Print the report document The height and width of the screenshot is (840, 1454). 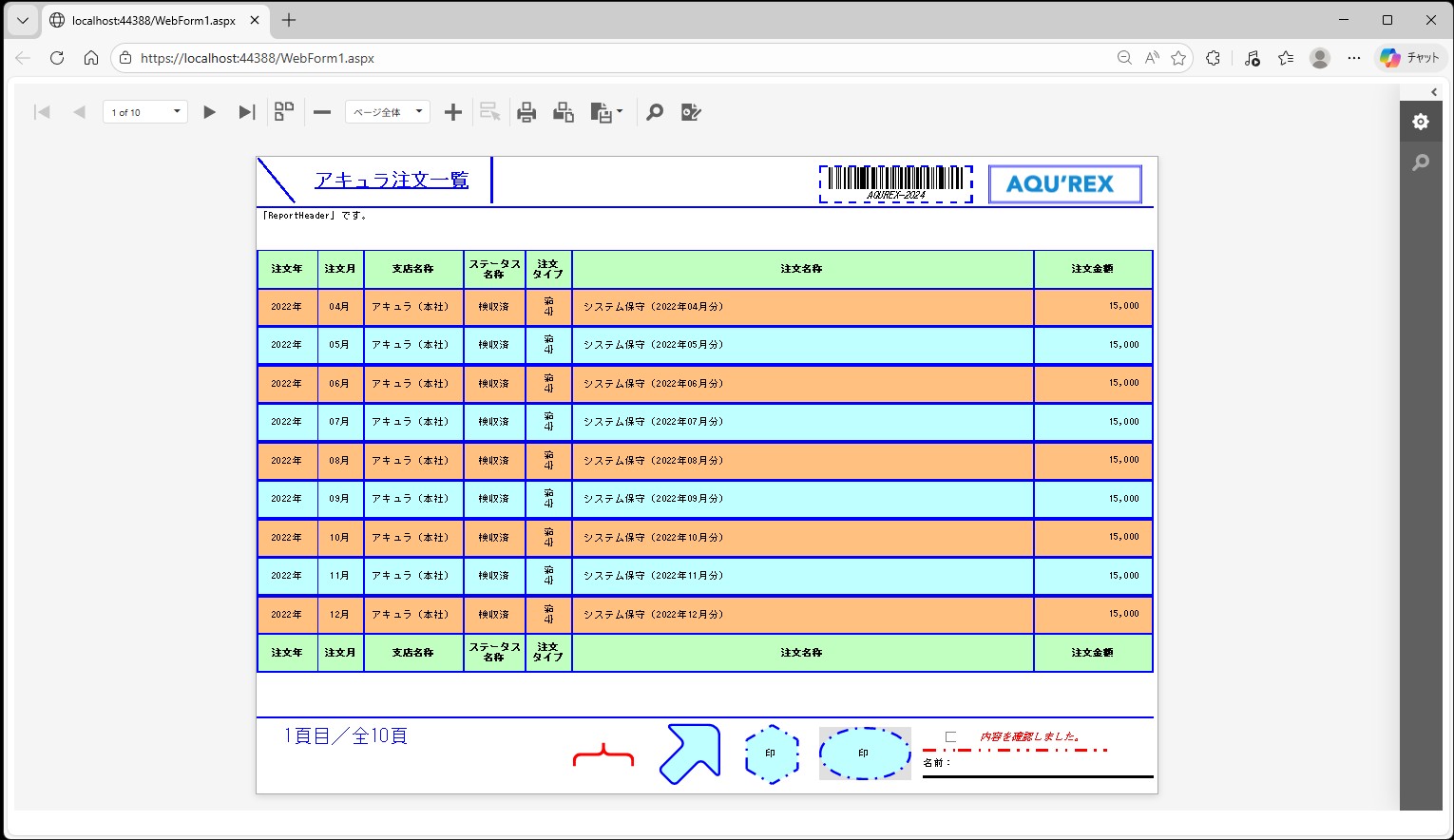tap(526, 112)
